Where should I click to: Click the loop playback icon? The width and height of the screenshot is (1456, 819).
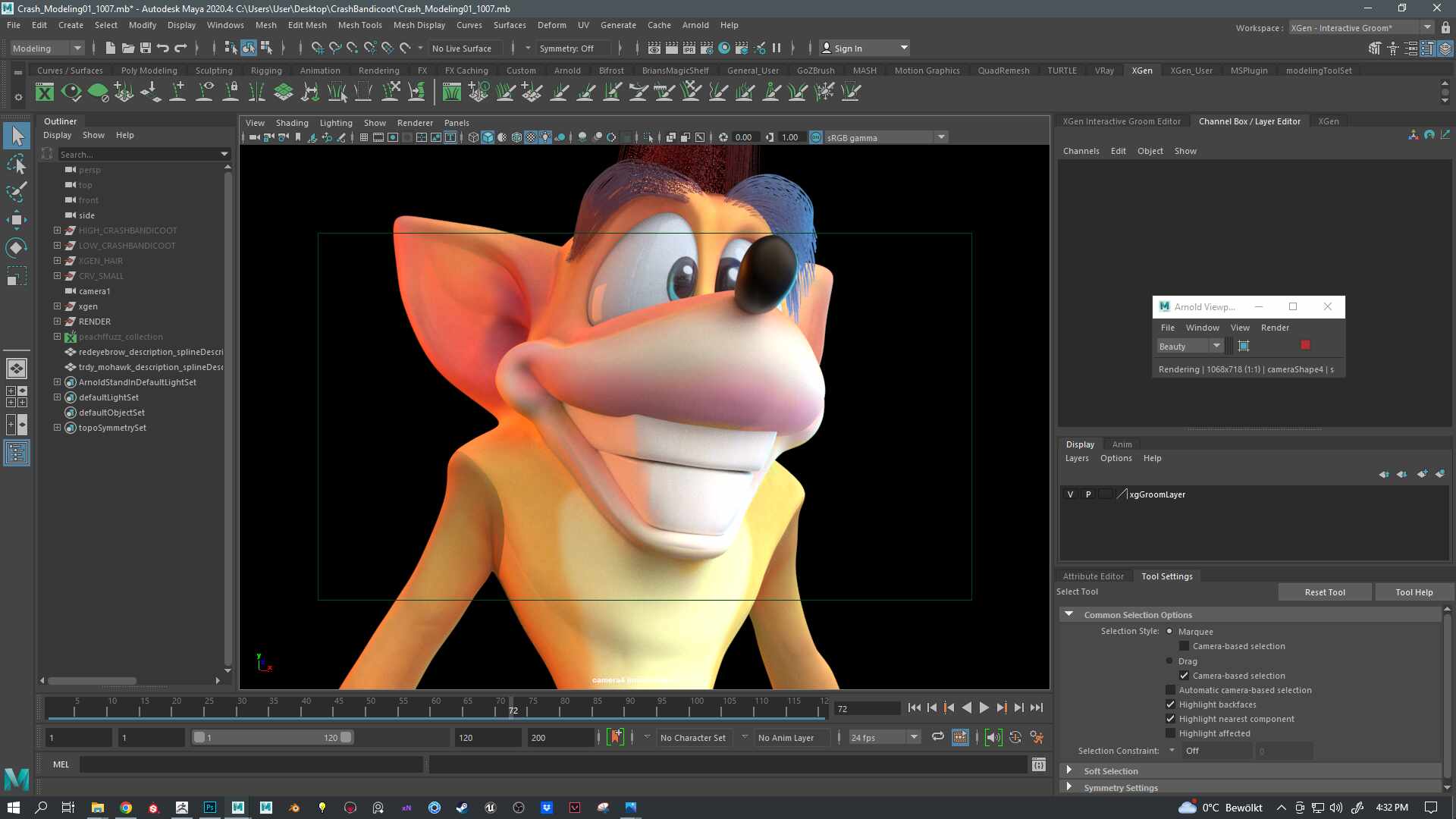tap(938, 737)
